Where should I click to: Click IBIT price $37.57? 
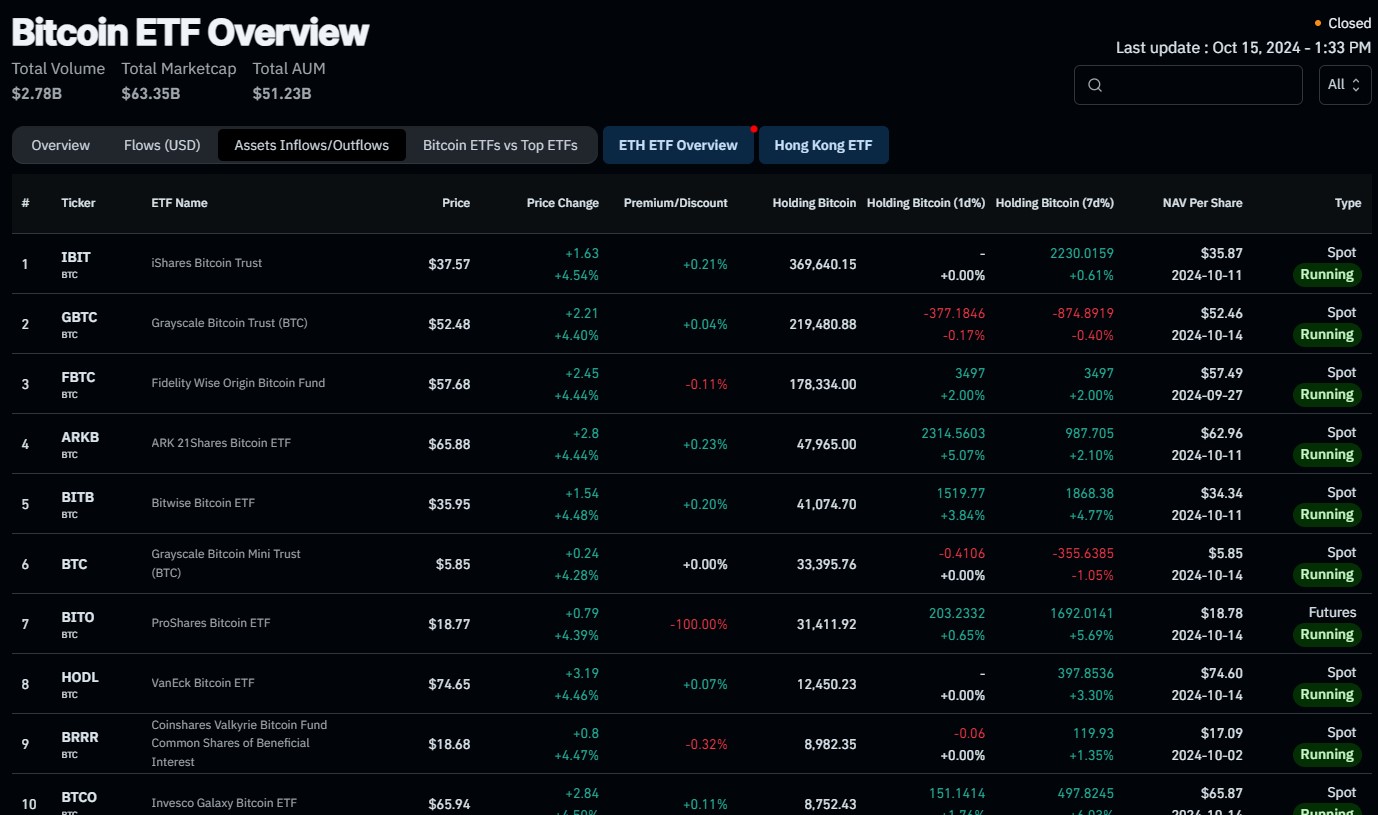[449, 264]
